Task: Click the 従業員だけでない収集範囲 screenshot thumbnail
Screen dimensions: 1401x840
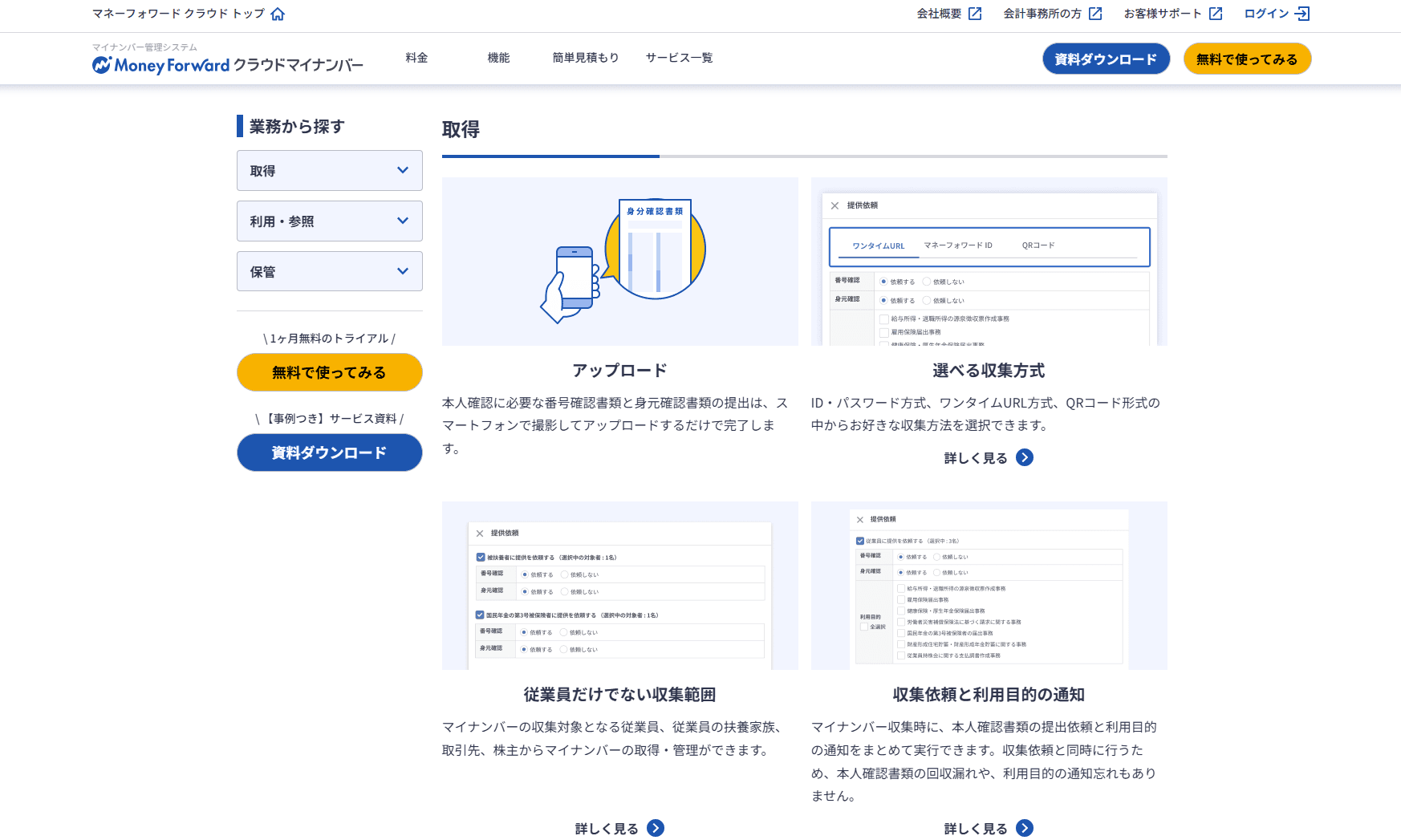Action: coord(620,586)
